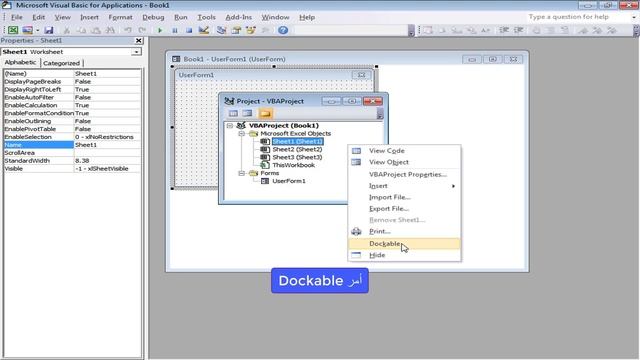Screen dimensions: 640x360
Task: Open the Window menu
Action: 275,17
